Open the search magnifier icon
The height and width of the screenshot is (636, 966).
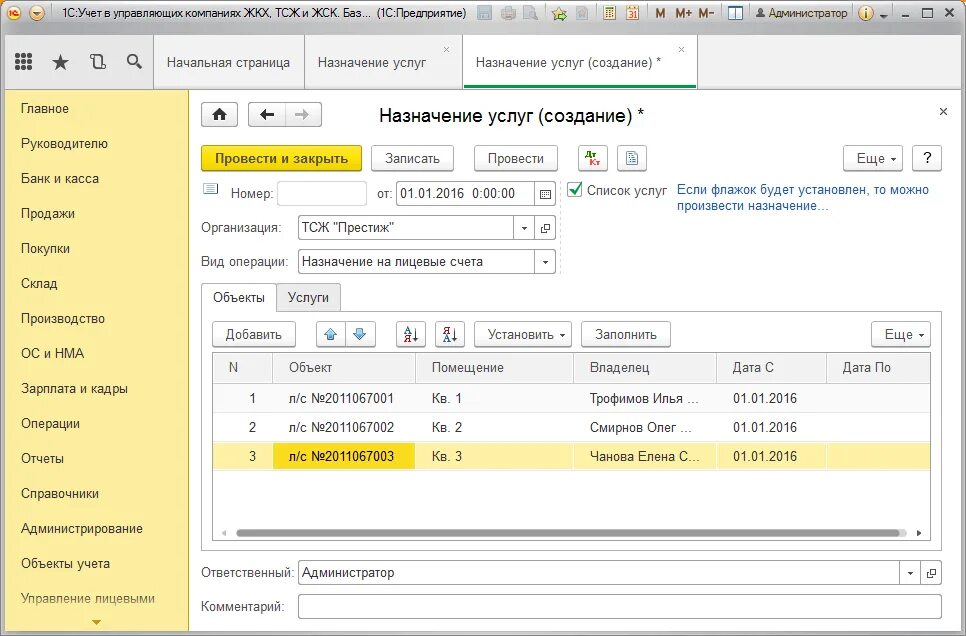pyautogui.click(x=134, y=62)
